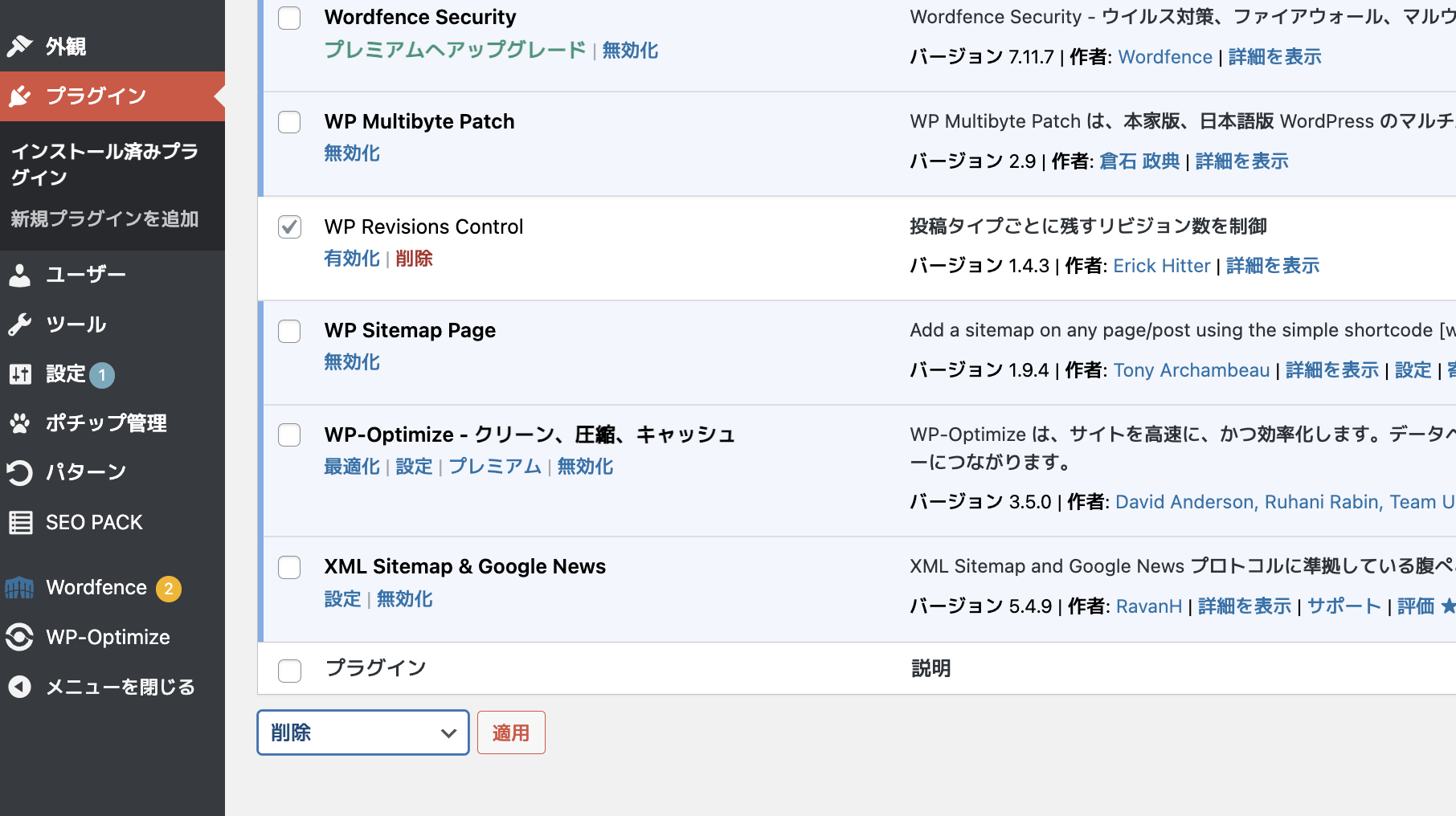1456x816 pixels.
Task: Click the Appearance (外観) paintbrush icon
Action: (x=19, y=47)
